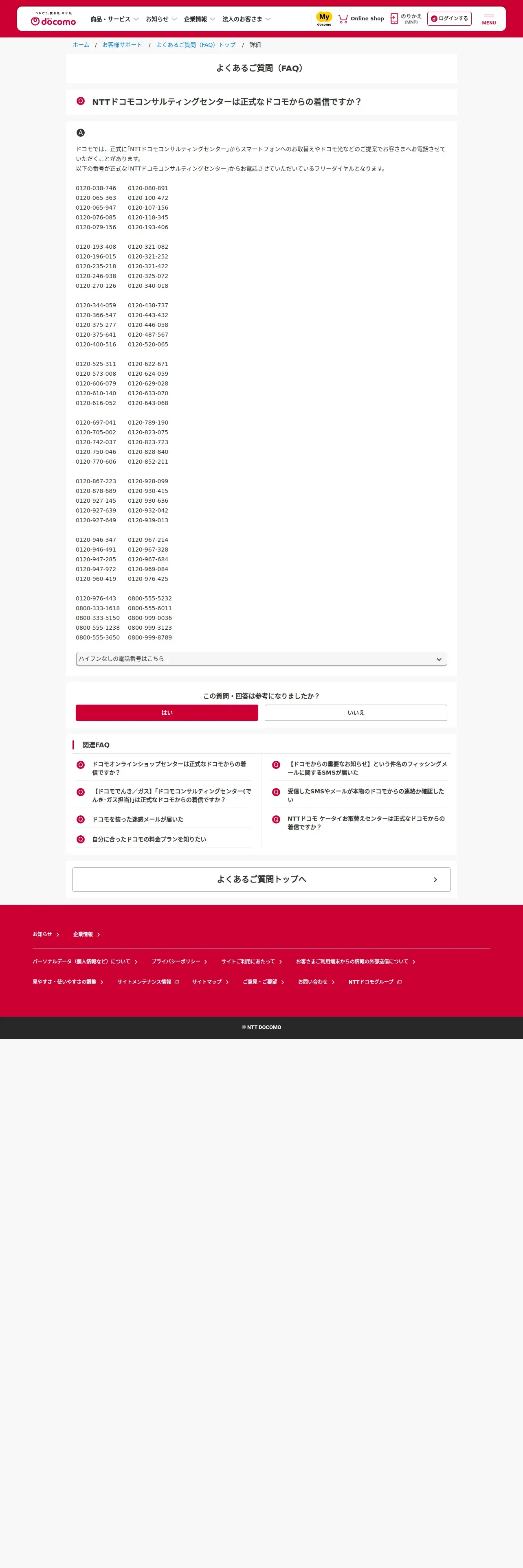Expand 商品・サービス navigation menu
This screenshot has width=523, height=1568.
[x=114, y=20]
